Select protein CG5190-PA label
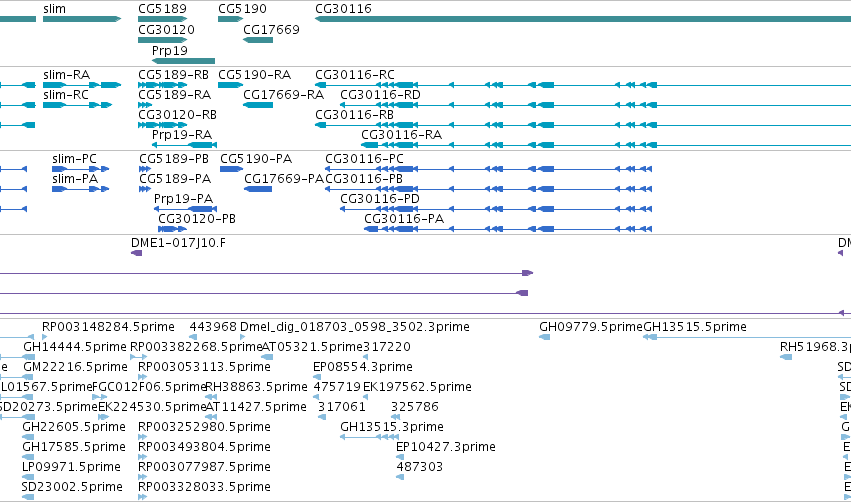 (256, 158)
